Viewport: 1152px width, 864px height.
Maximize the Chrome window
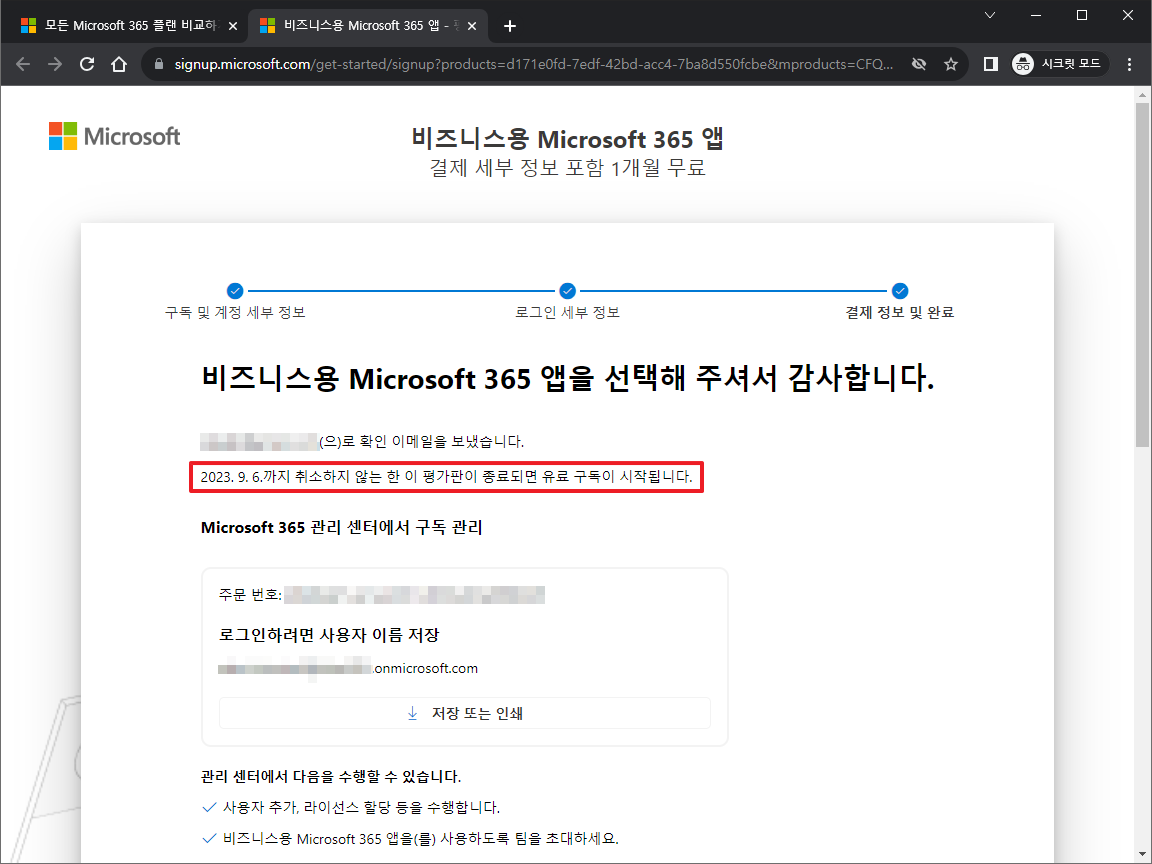[1082, 15]
